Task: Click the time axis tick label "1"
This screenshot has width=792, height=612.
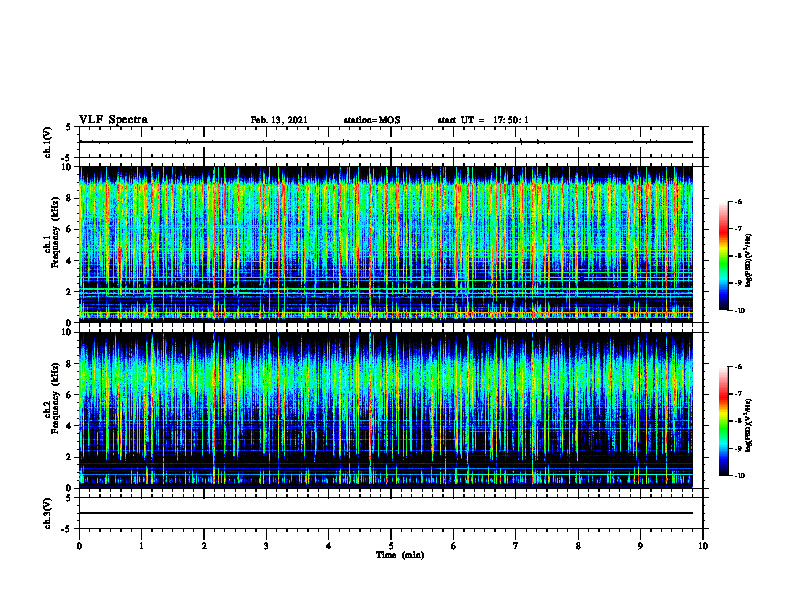Action: click(x=141, y=546)
